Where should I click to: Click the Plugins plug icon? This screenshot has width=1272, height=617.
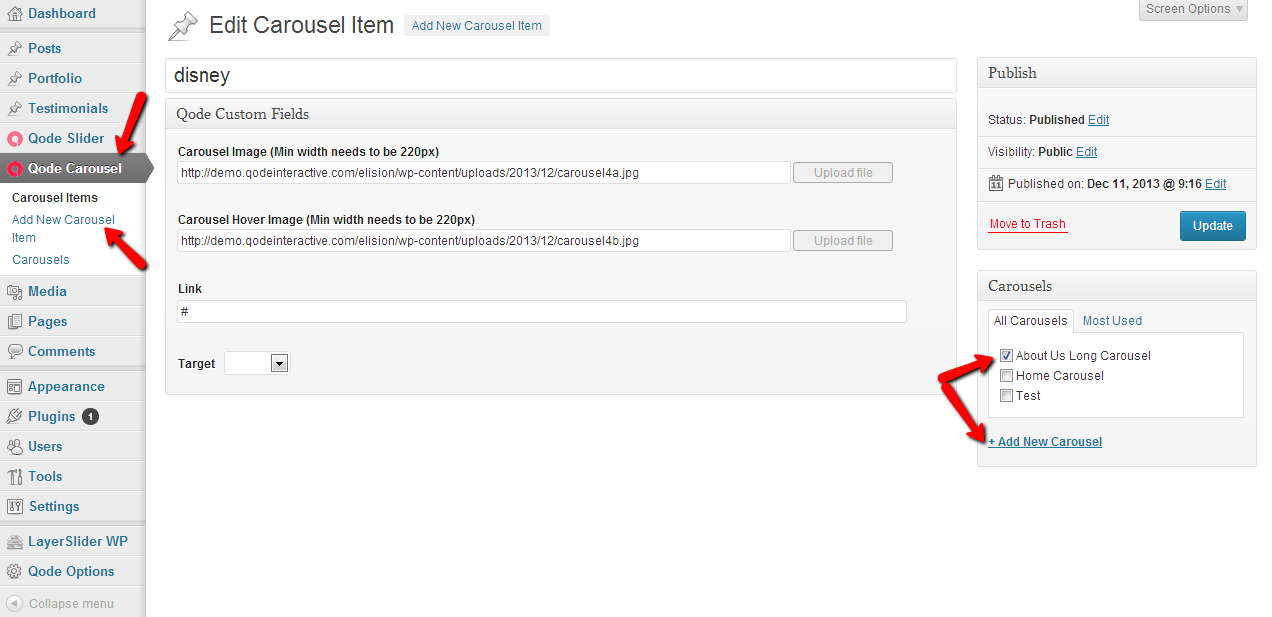pyautogui.click(x=15, y=417)
